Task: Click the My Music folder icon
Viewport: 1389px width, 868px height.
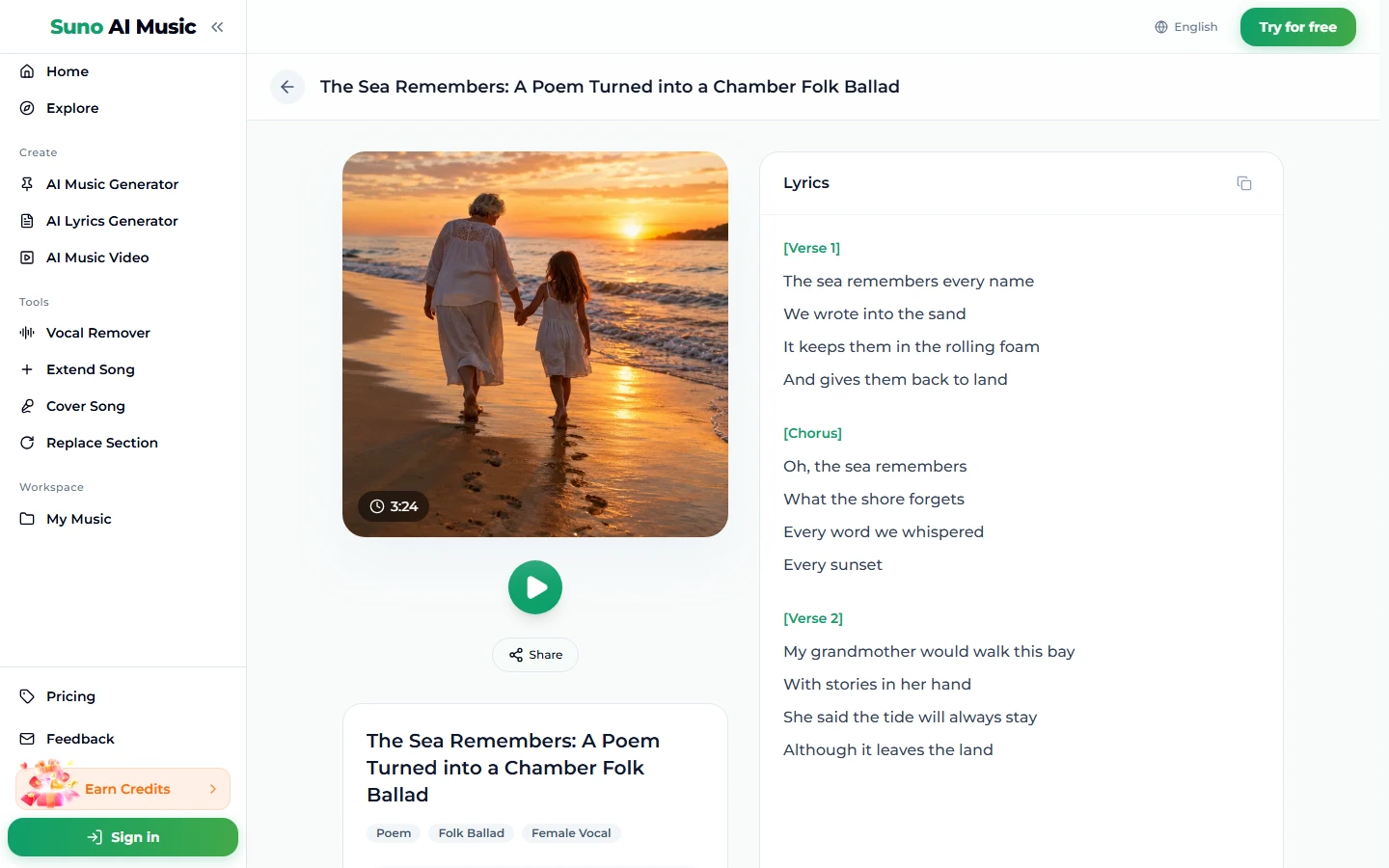Action: point(27,519)
